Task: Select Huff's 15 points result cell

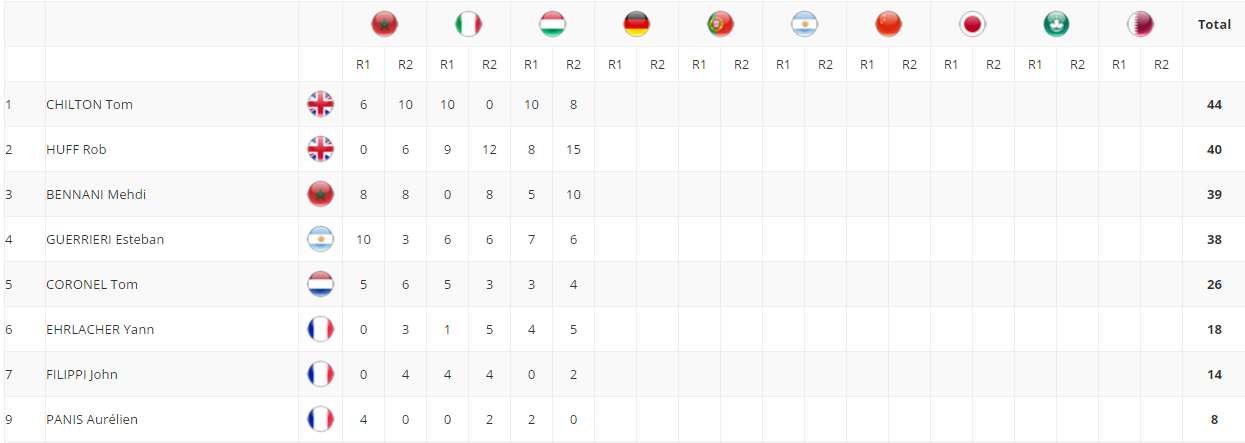Action: pos(573,149)
